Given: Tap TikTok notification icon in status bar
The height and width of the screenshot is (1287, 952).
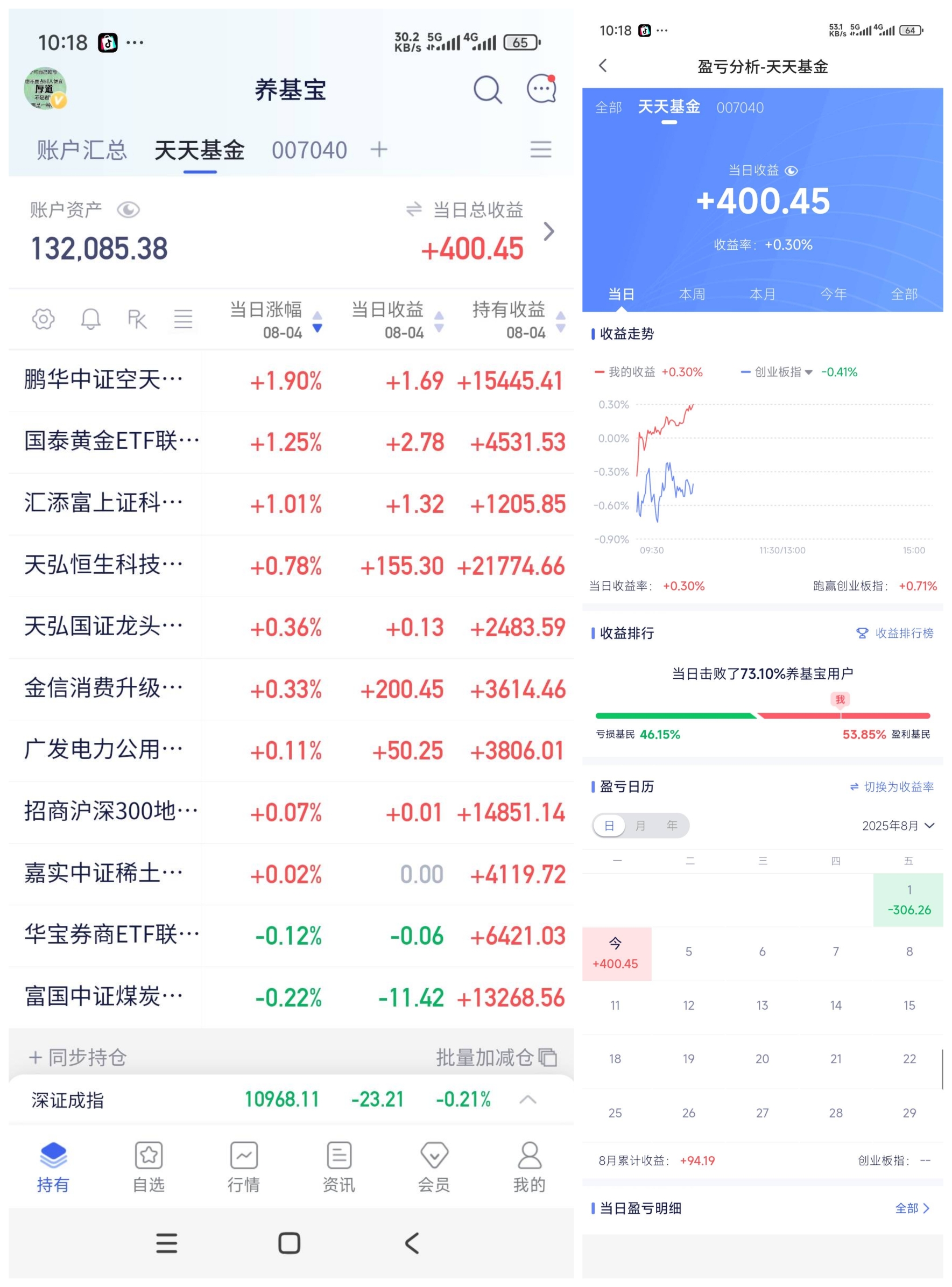Looking at the screenshot, I should coord(108,42).
